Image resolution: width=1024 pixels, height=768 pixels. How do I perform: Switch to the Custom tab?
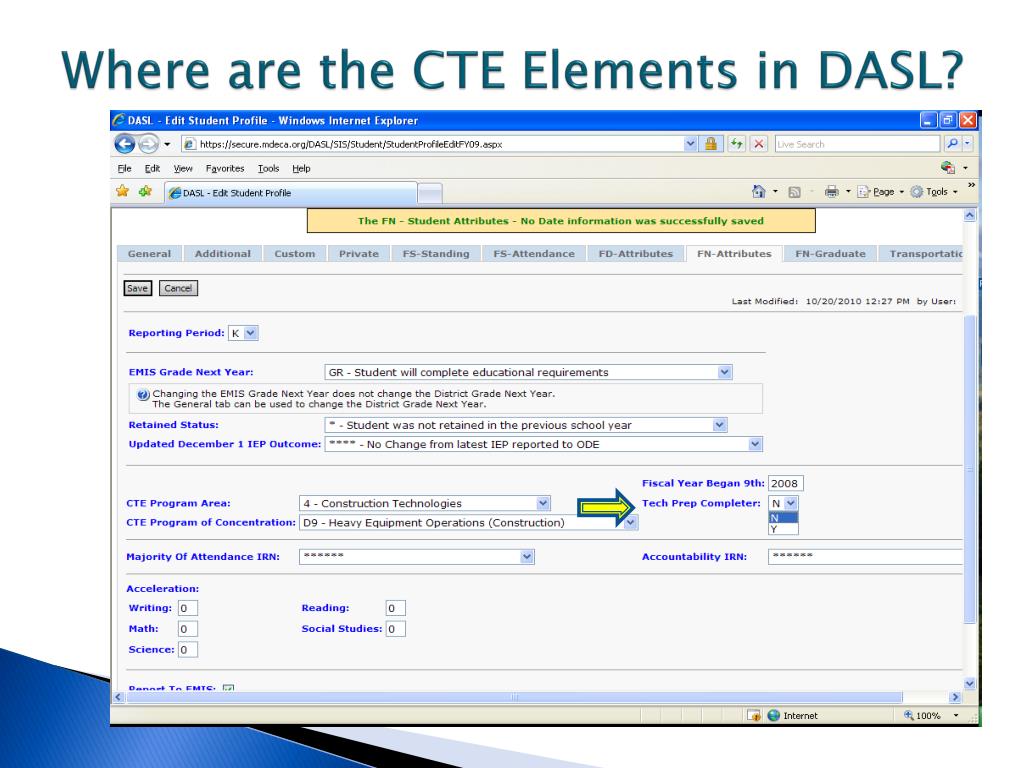(x=295, y=254)
